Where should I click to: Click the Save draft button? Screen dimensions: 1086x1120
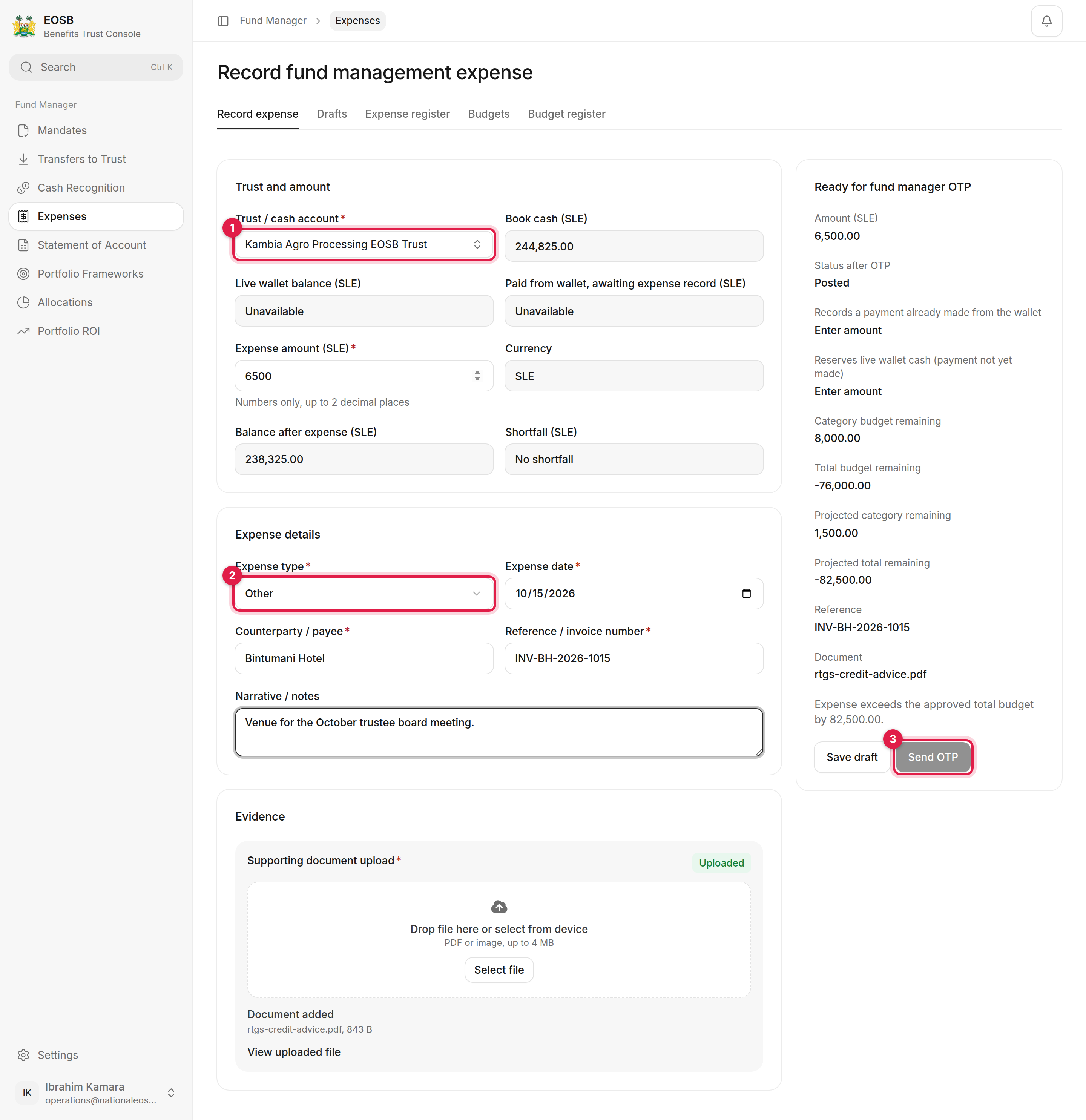(852, 757)
